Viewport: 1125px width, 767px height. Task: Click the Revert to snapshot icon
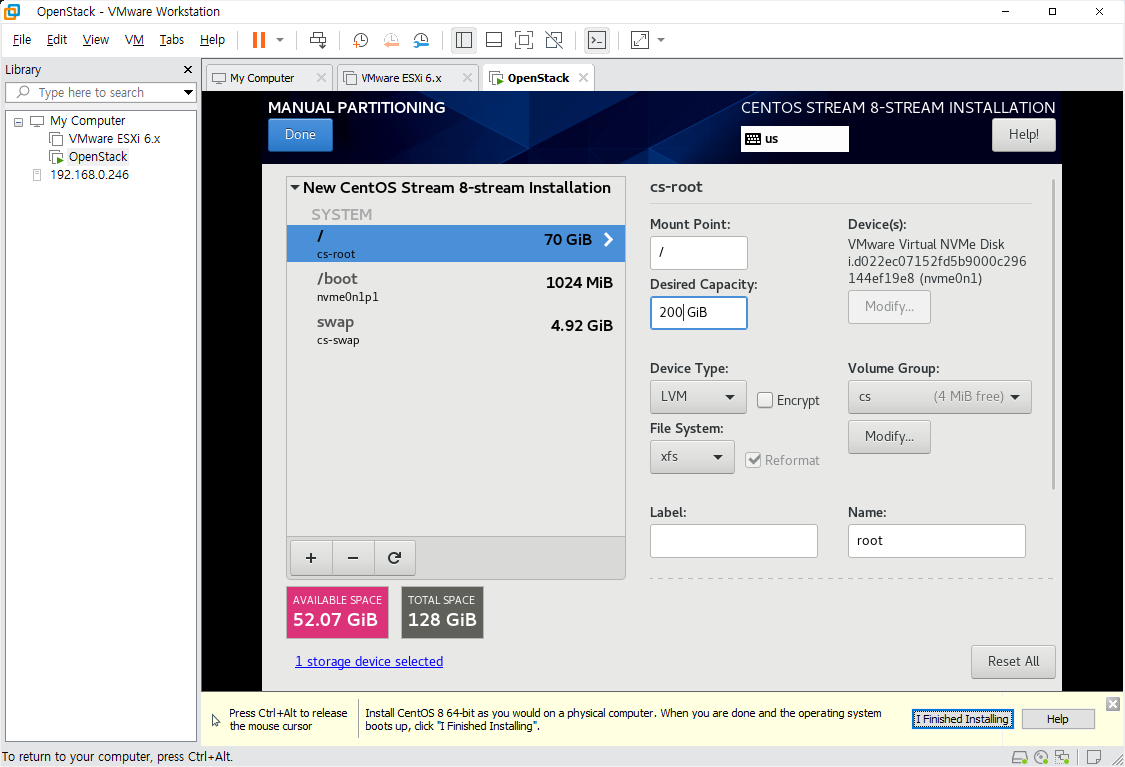click(390, 40)
